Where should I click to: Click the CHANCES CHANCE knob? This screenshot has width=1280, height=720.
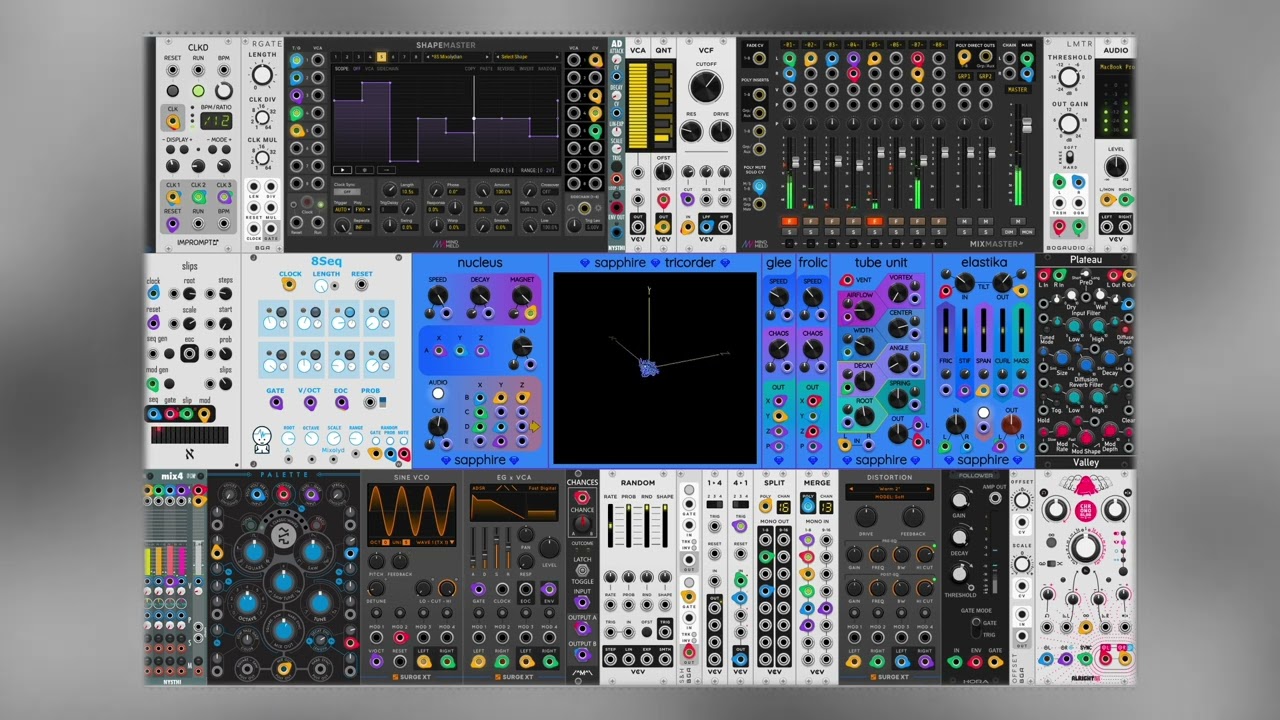coord(582,523)
